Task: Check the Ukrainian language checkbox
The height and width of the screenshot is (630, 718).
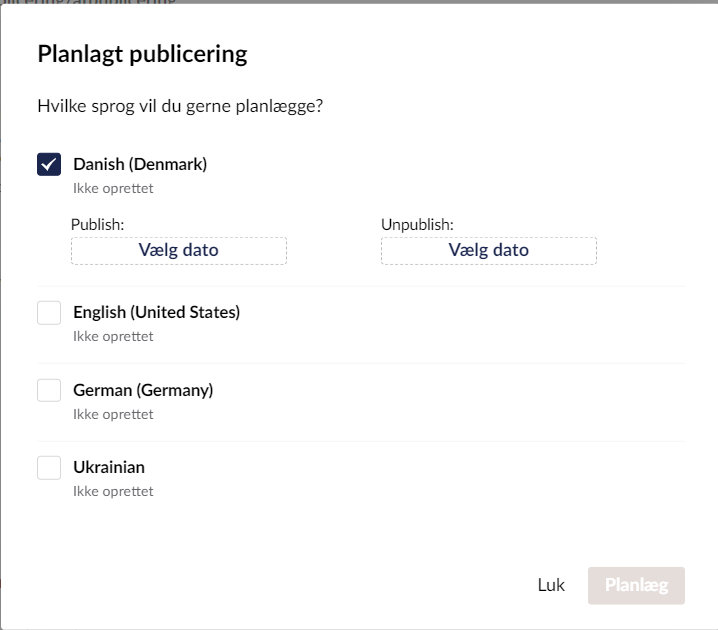Action: click(x=49, y=467)
